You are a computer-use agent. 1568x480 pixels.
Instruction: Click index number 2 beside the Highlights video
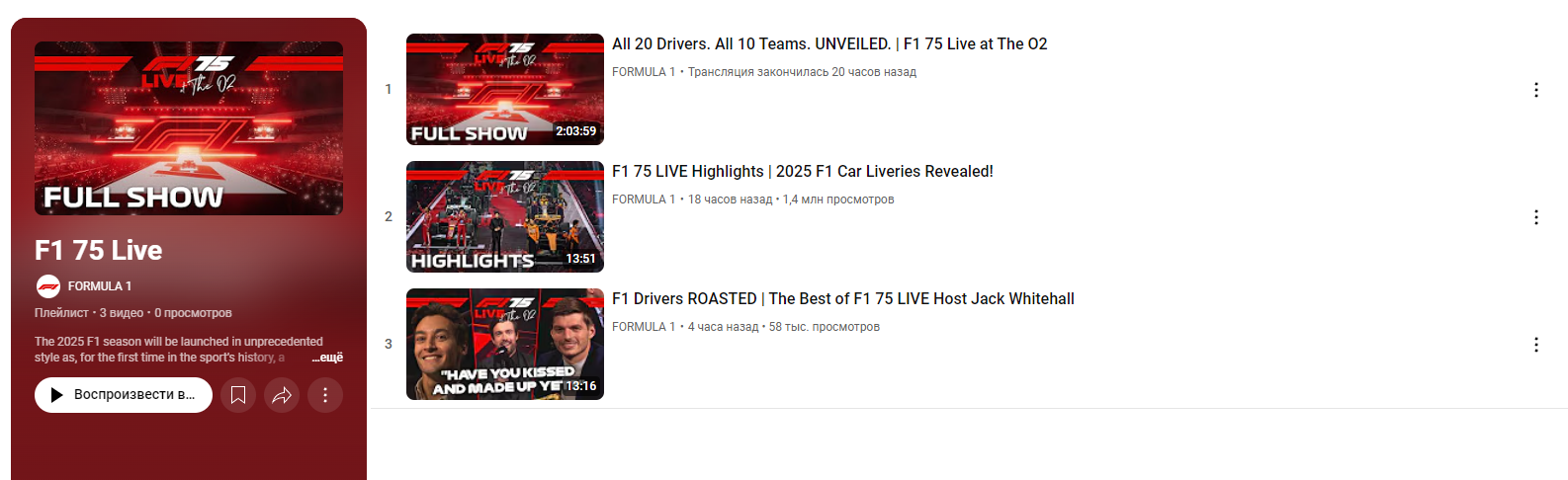[389, 217]
